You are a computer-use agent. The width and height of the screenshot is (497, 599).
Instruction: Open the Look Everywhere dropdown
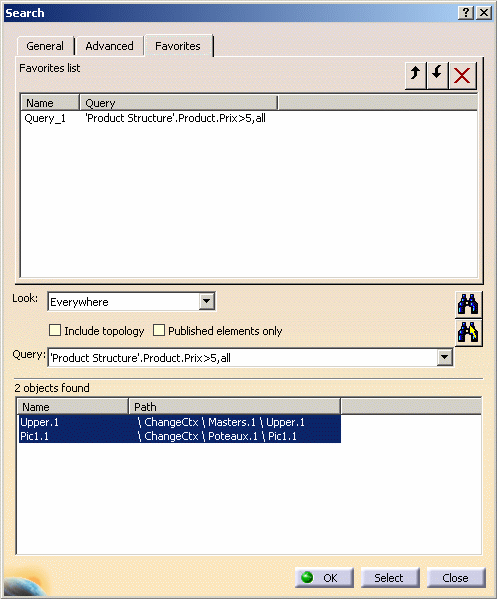[x=207, y=301]
